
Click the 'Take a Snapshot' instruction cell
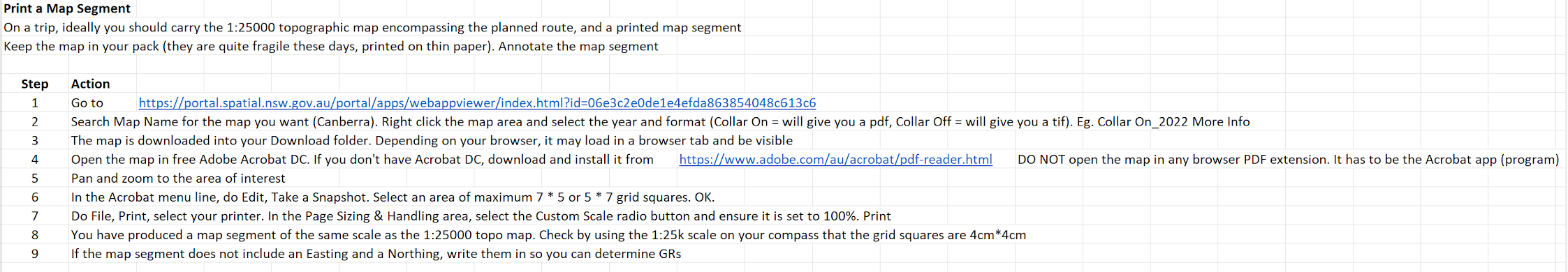(393, 197)
